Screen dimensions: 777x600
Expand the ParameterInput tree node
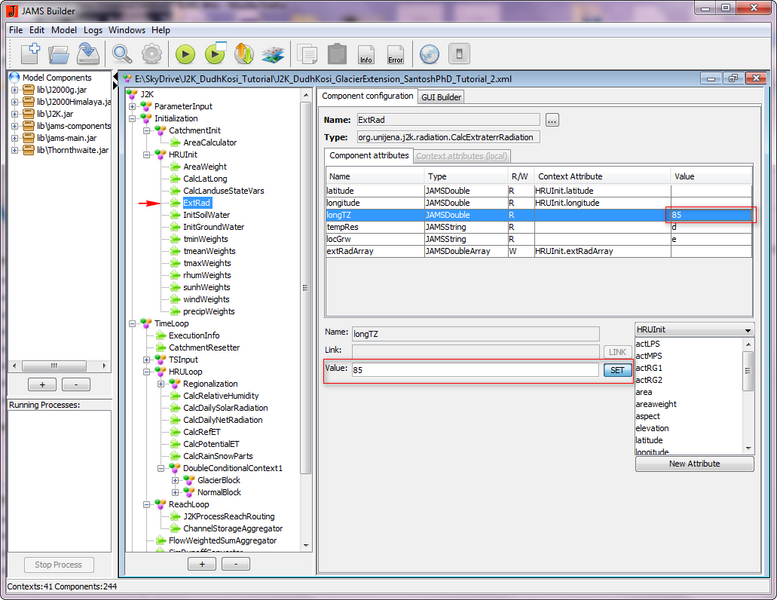132,106
